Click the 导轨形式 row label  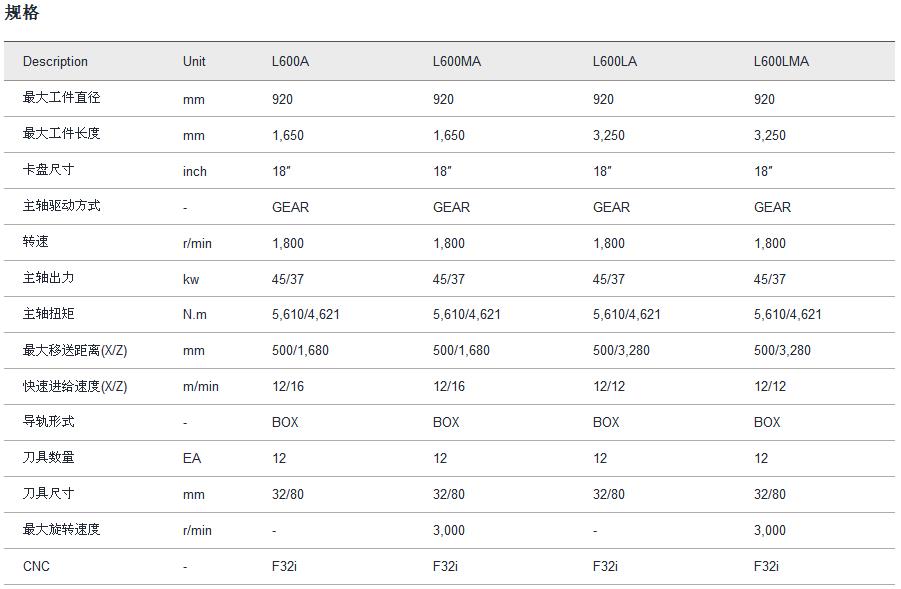click(48, 422)
